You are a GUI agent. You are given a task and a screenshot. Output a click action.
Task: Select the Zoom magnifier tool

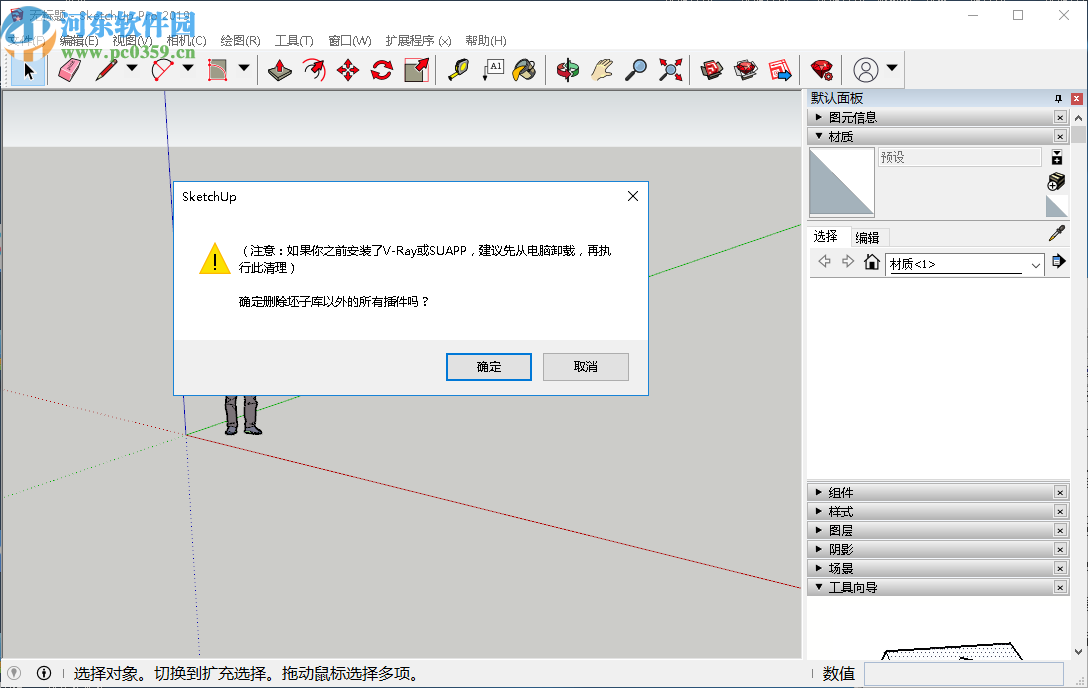pyautogui.click(x=636, y=70)
